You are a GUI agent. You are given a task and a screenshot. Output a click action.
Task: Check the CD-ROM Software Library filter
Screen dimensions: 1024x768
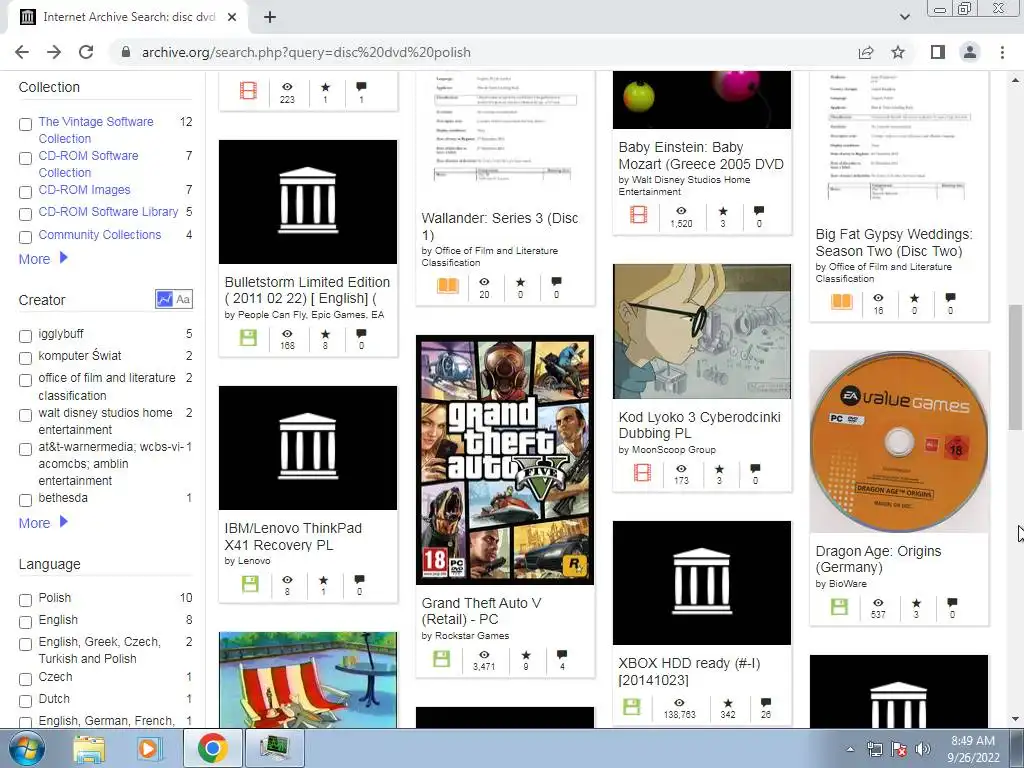[25, 214]
